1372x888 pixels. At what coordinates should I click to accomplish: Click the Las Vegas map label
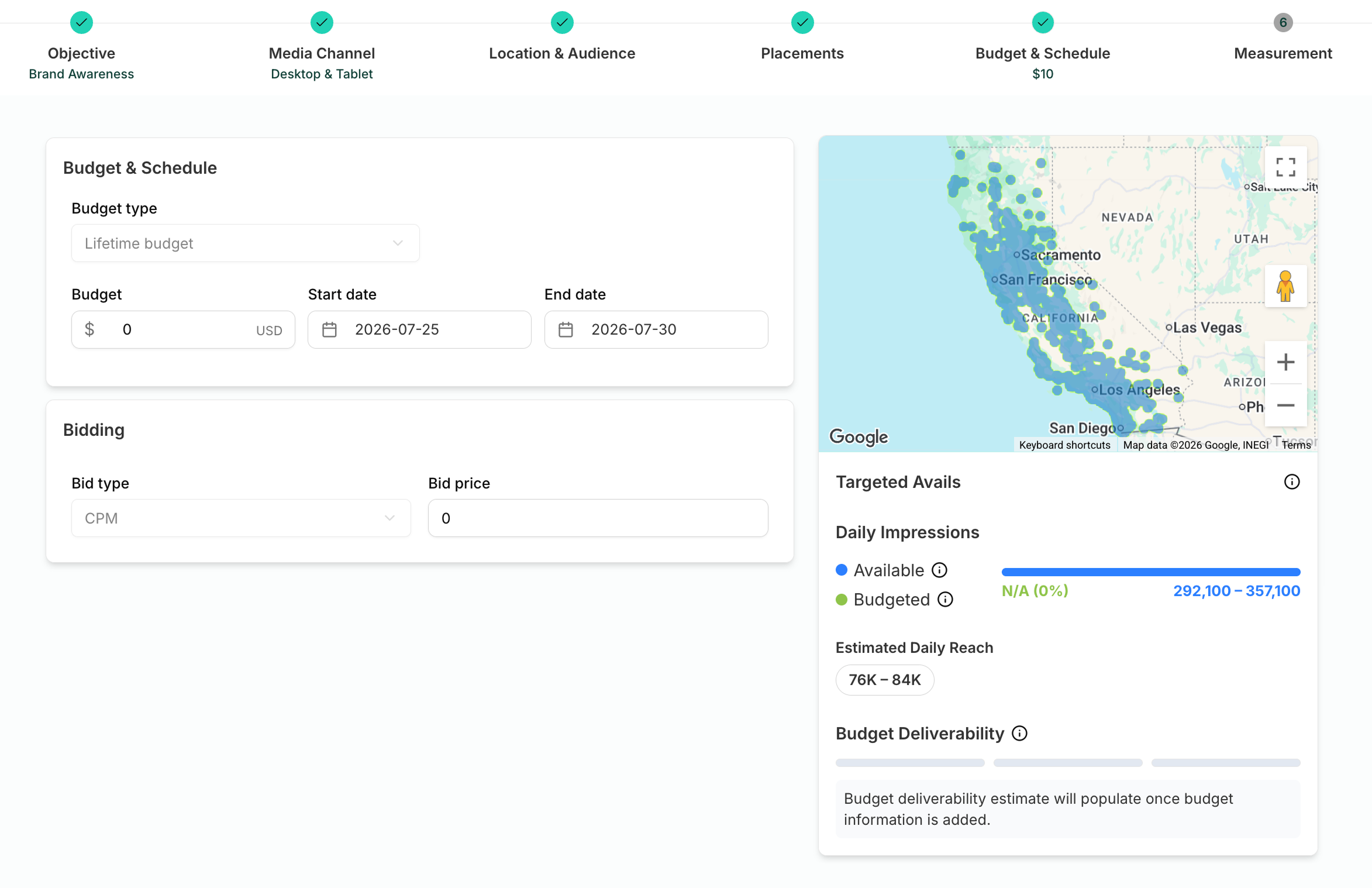click(x=1207, y=328)
